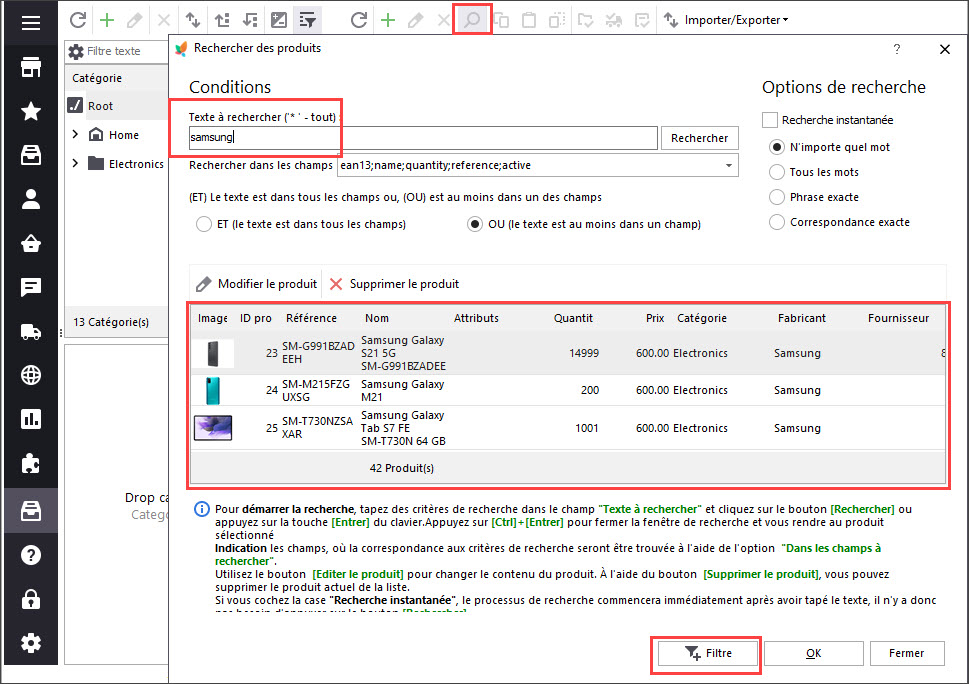Open the globe localization icon
The height and width of the screenshot is (684, 969).
coord(31,375)
